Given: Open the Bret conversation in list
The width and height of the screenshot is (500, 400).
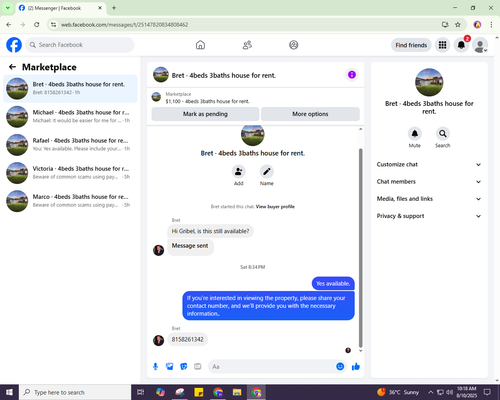Looking at the screenshot, I should pyautogui.click(x=70, y=89).
